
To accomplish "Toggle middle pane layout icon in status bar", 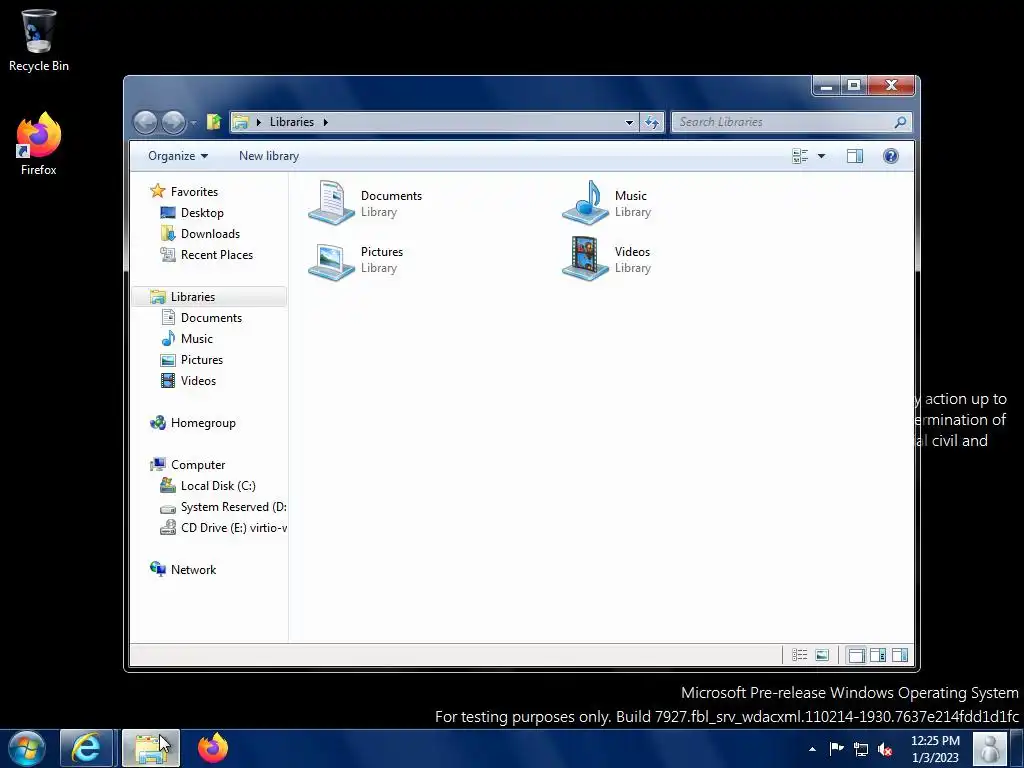I will coord(878,655).
